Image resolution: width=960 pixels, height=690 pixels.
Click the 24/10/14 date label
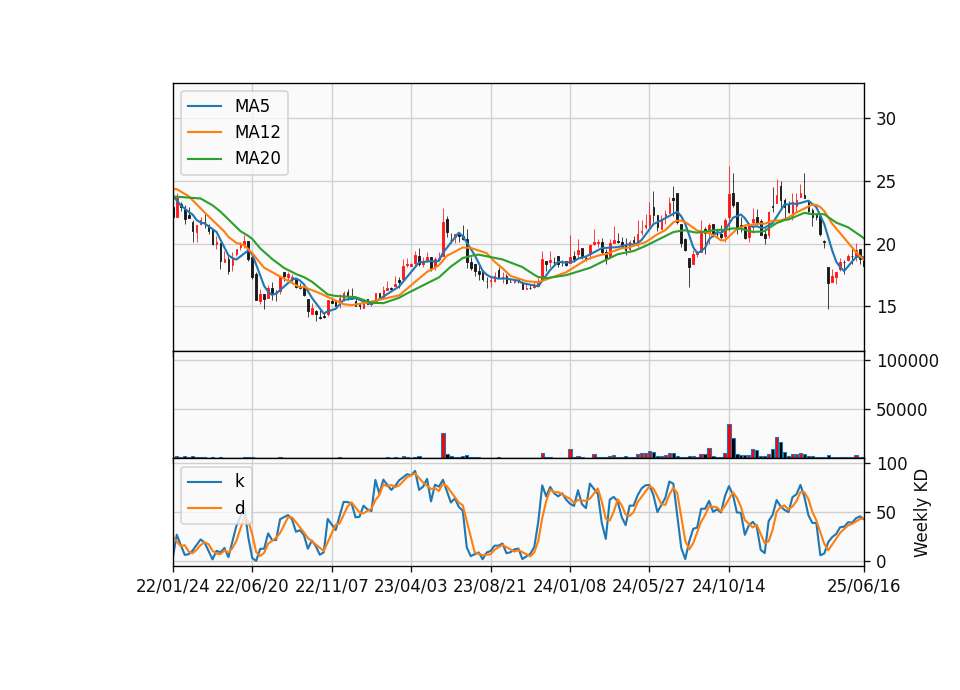pos(729,586)
